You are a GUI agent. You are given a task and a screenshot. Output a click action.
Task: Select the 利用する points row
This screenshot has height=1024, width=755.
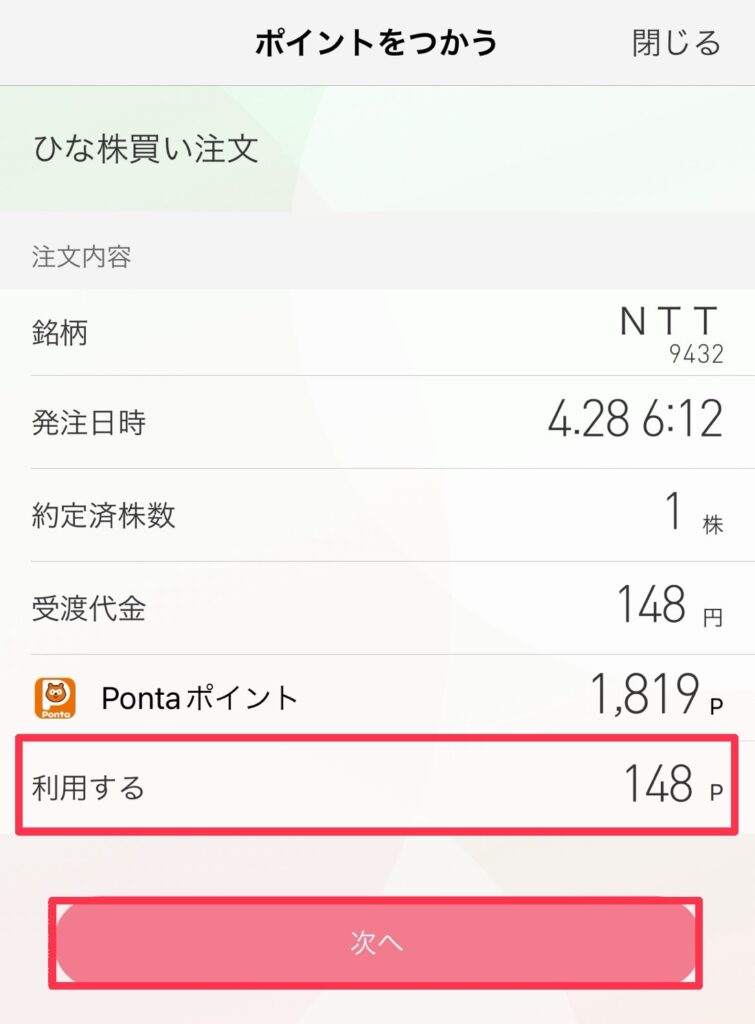377,786
